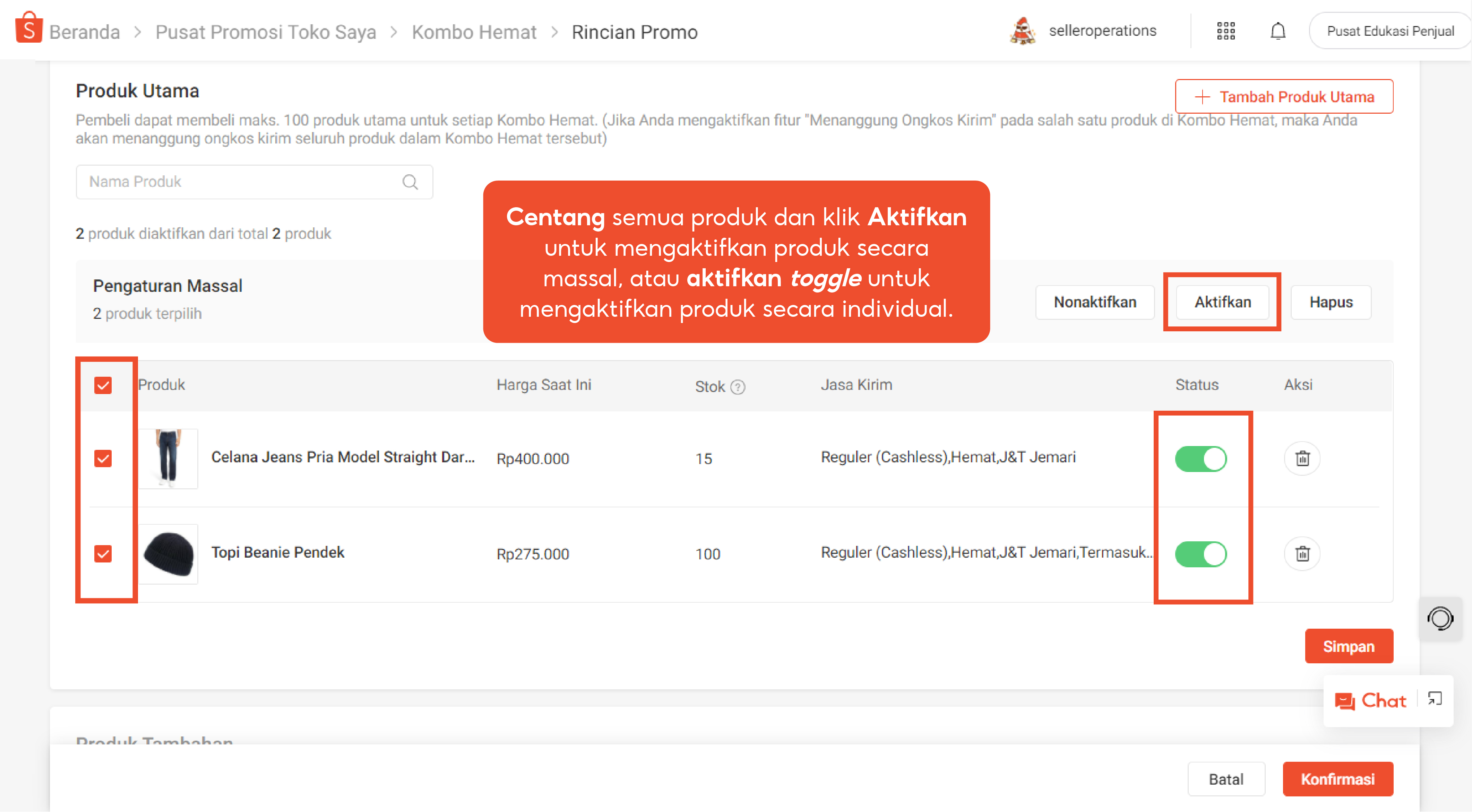Expand the Chat window arrow icon
The image size is (1472, 812).
point(1435,699)
